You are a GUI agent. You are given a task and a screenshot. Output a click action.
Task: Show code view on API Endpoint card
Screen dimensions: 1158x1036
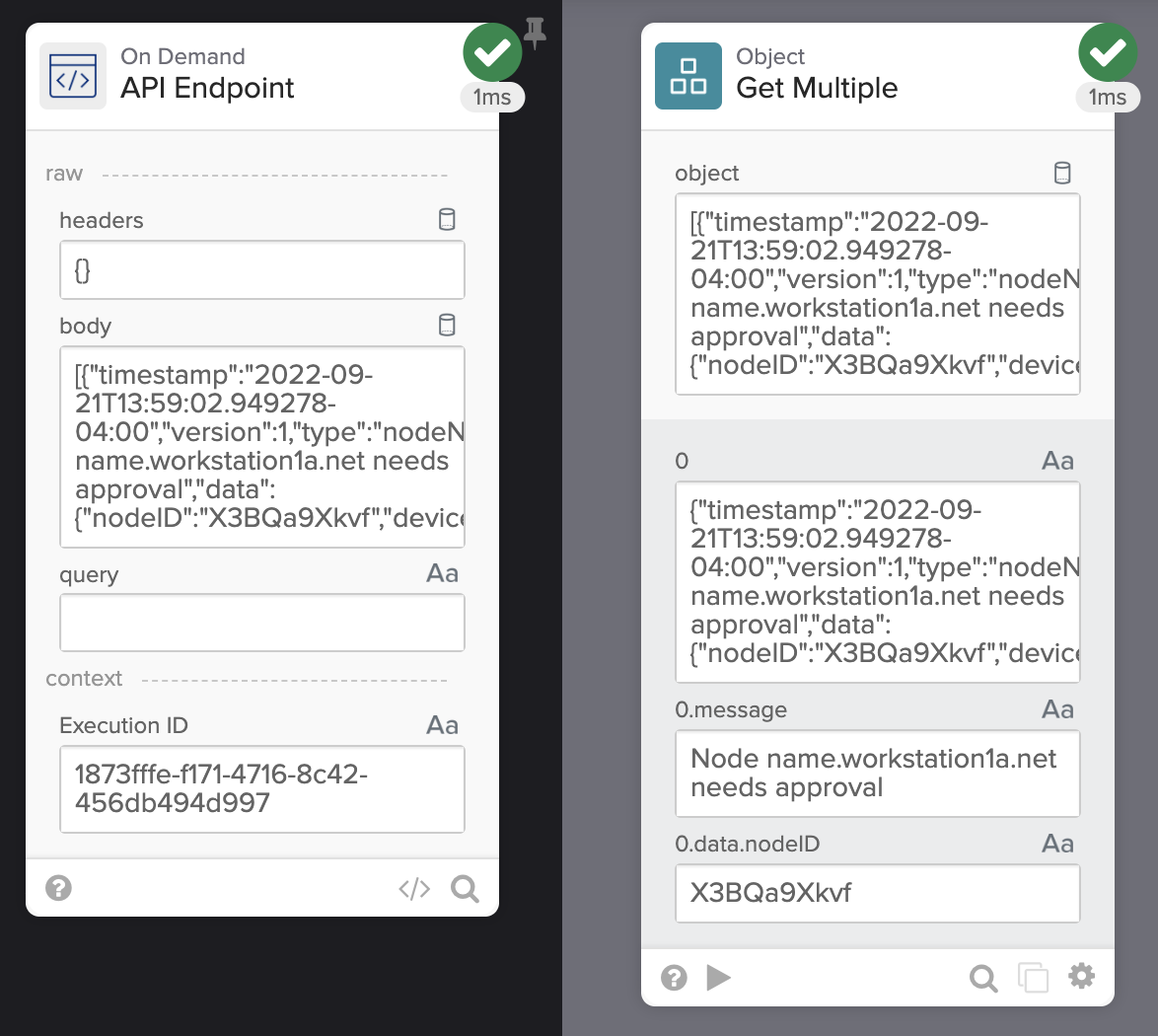pyautogui.click(x=414, y=889)
